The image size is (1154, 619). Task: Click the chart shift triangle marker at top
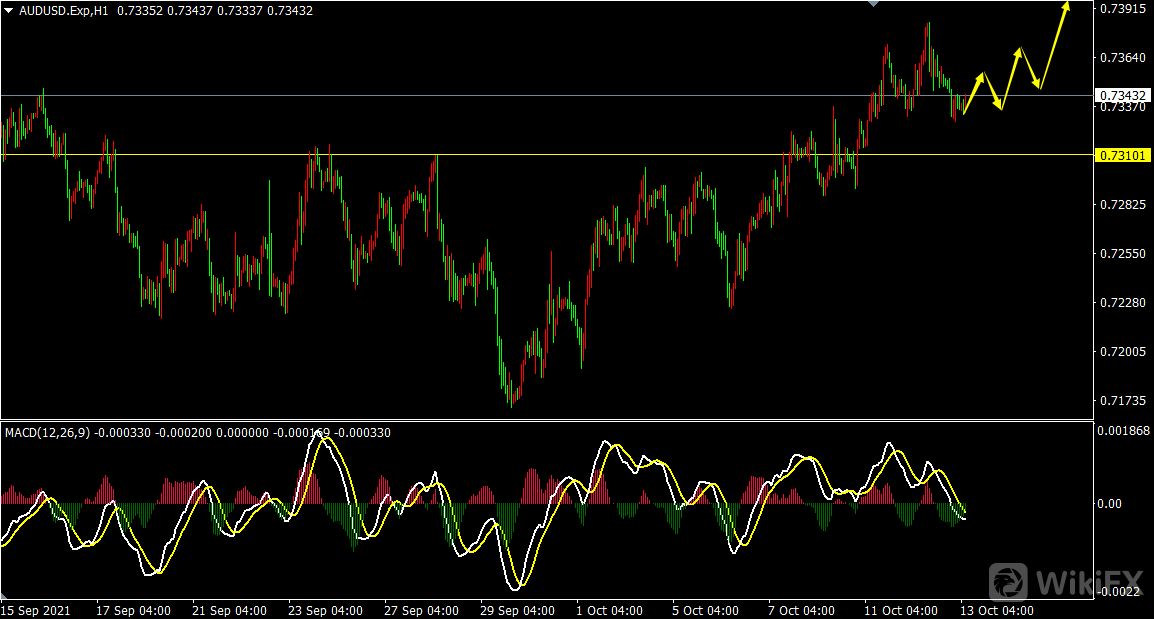[x=873, y=4]
